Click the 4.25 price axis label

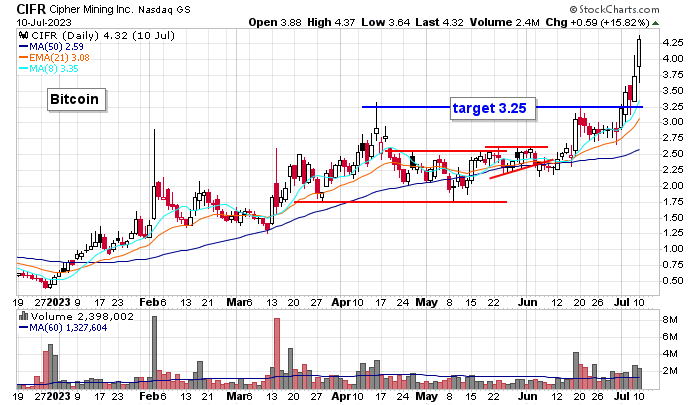point(673,43)
